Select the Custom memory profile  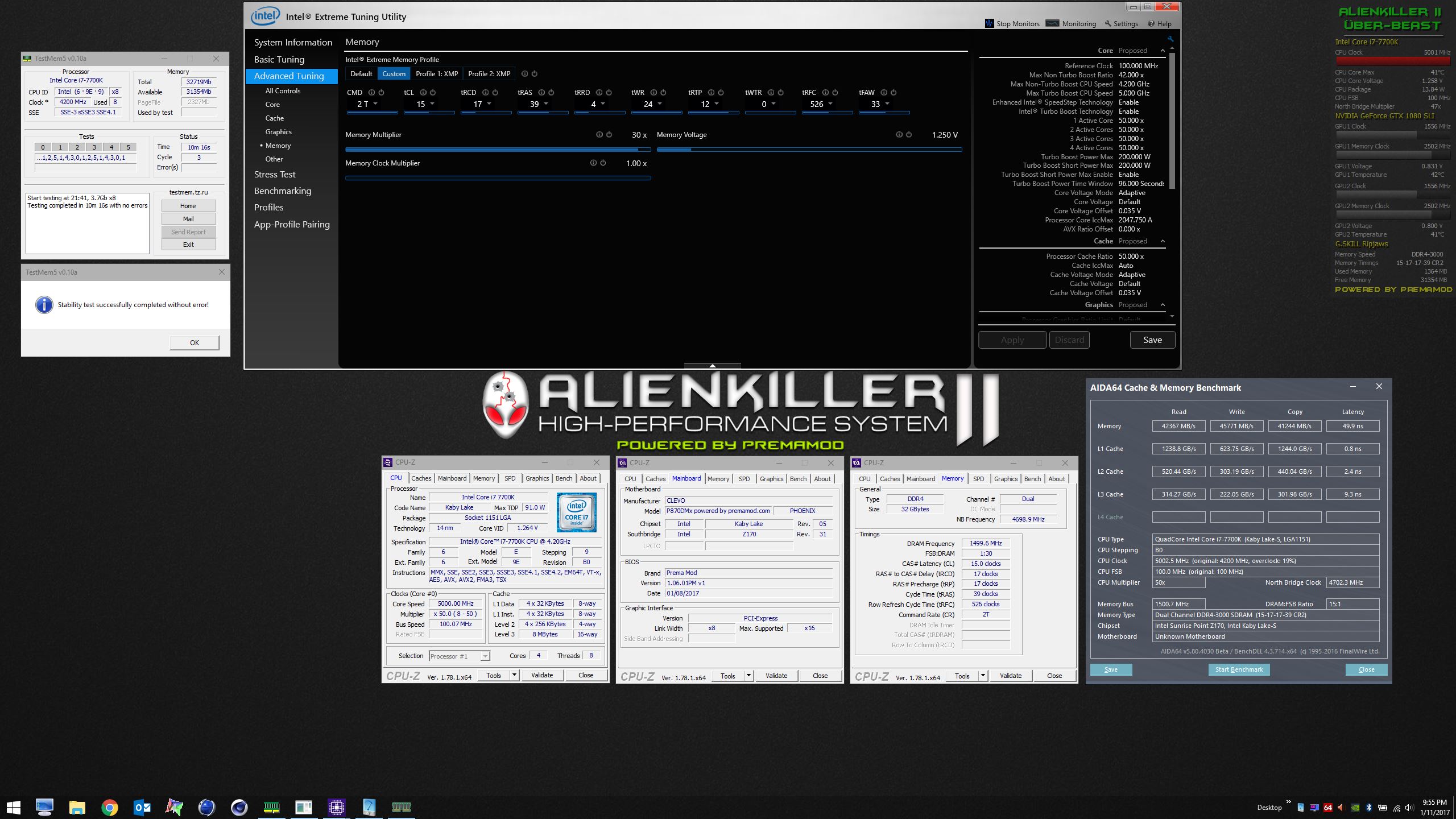[394, 74]
